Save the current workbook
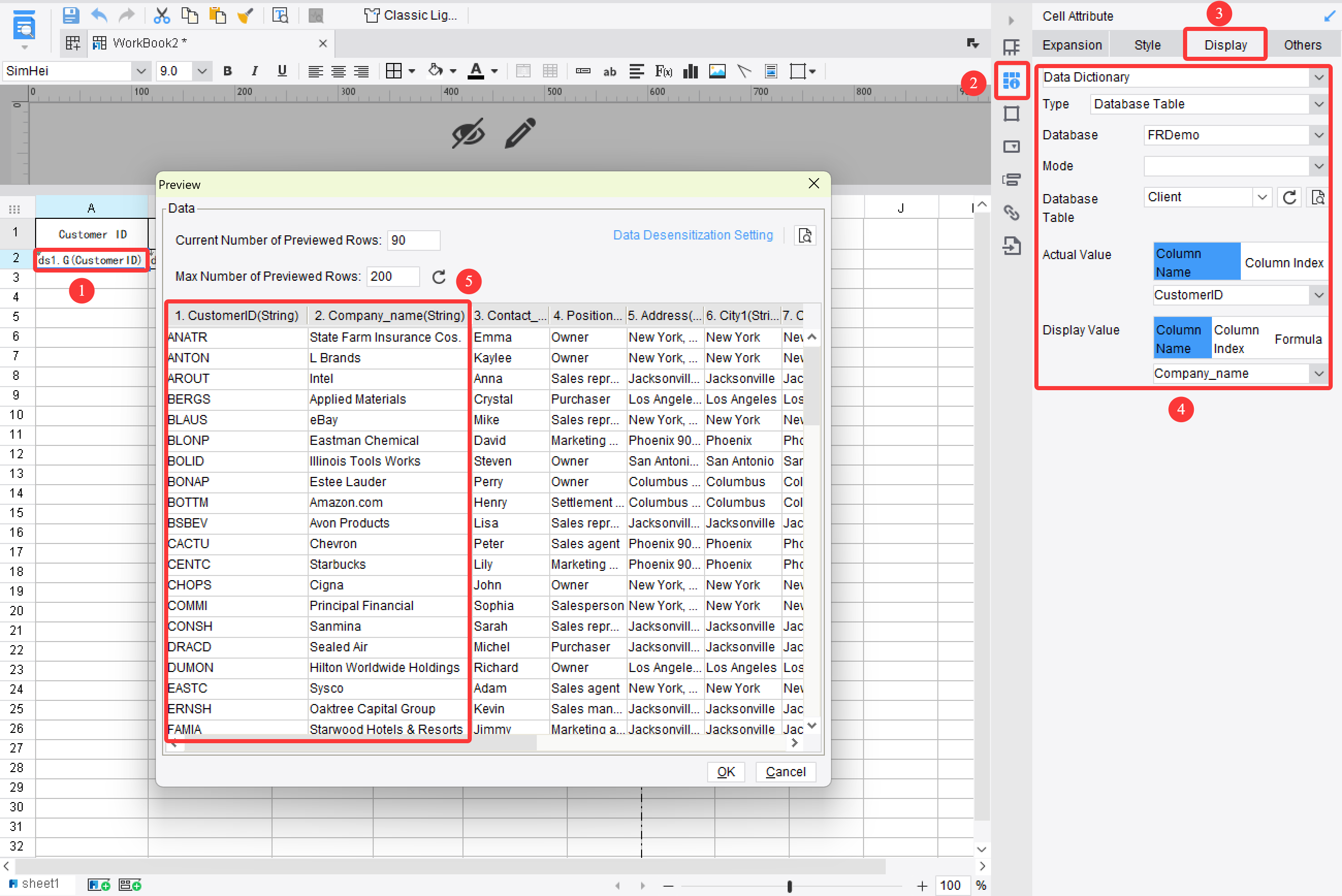 (71, 15)
